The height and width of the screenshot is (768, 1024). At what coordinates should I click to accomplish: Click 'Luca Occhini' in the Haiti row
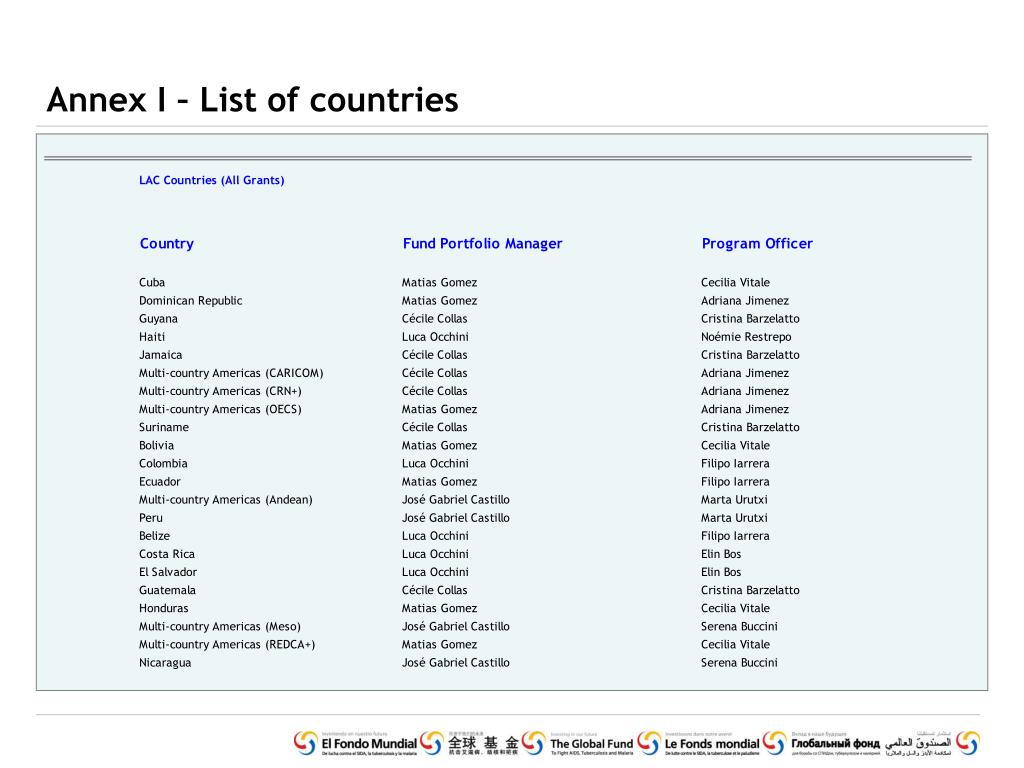[435, 337]
